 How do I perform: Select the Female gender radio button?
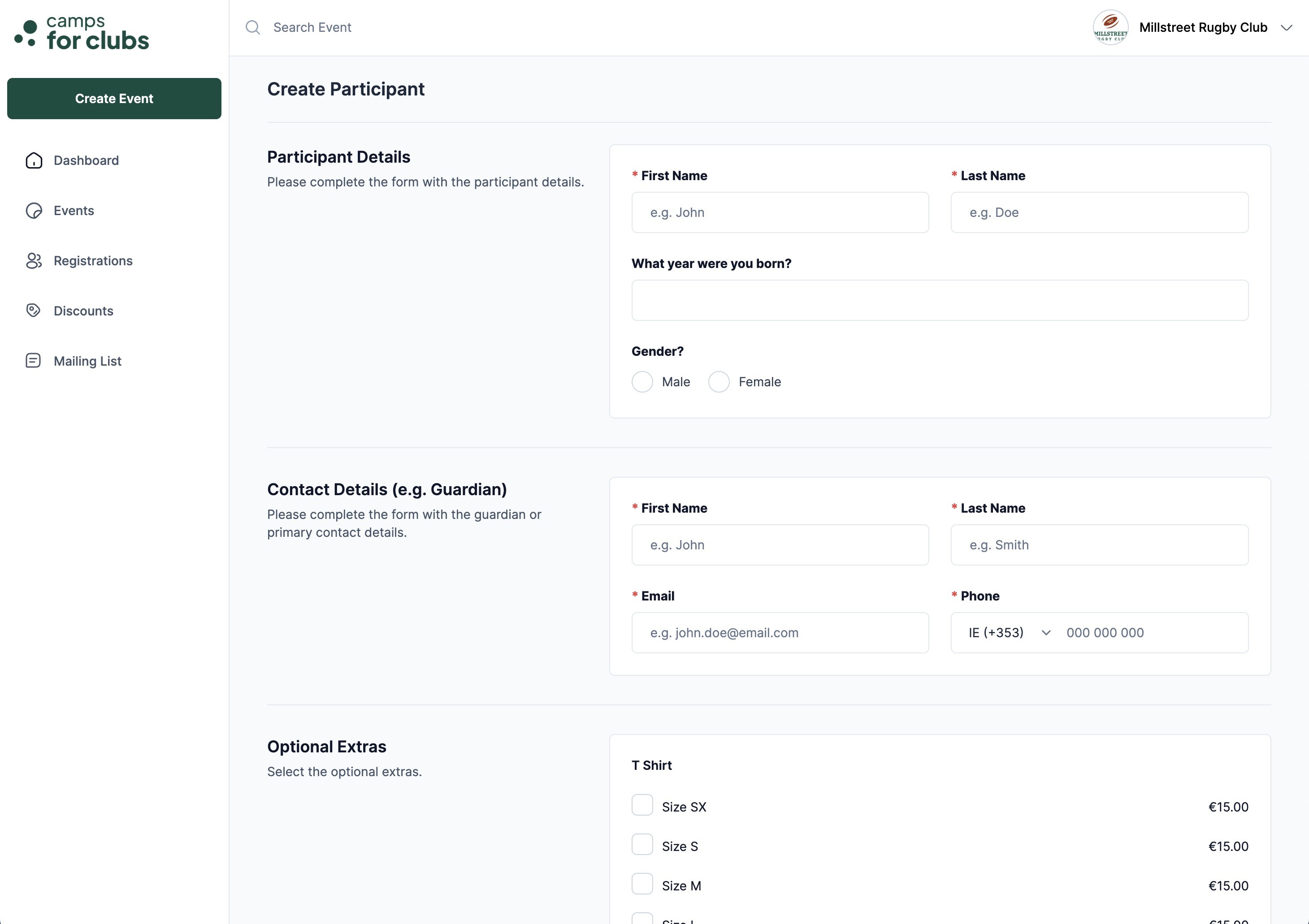(718, 381)
